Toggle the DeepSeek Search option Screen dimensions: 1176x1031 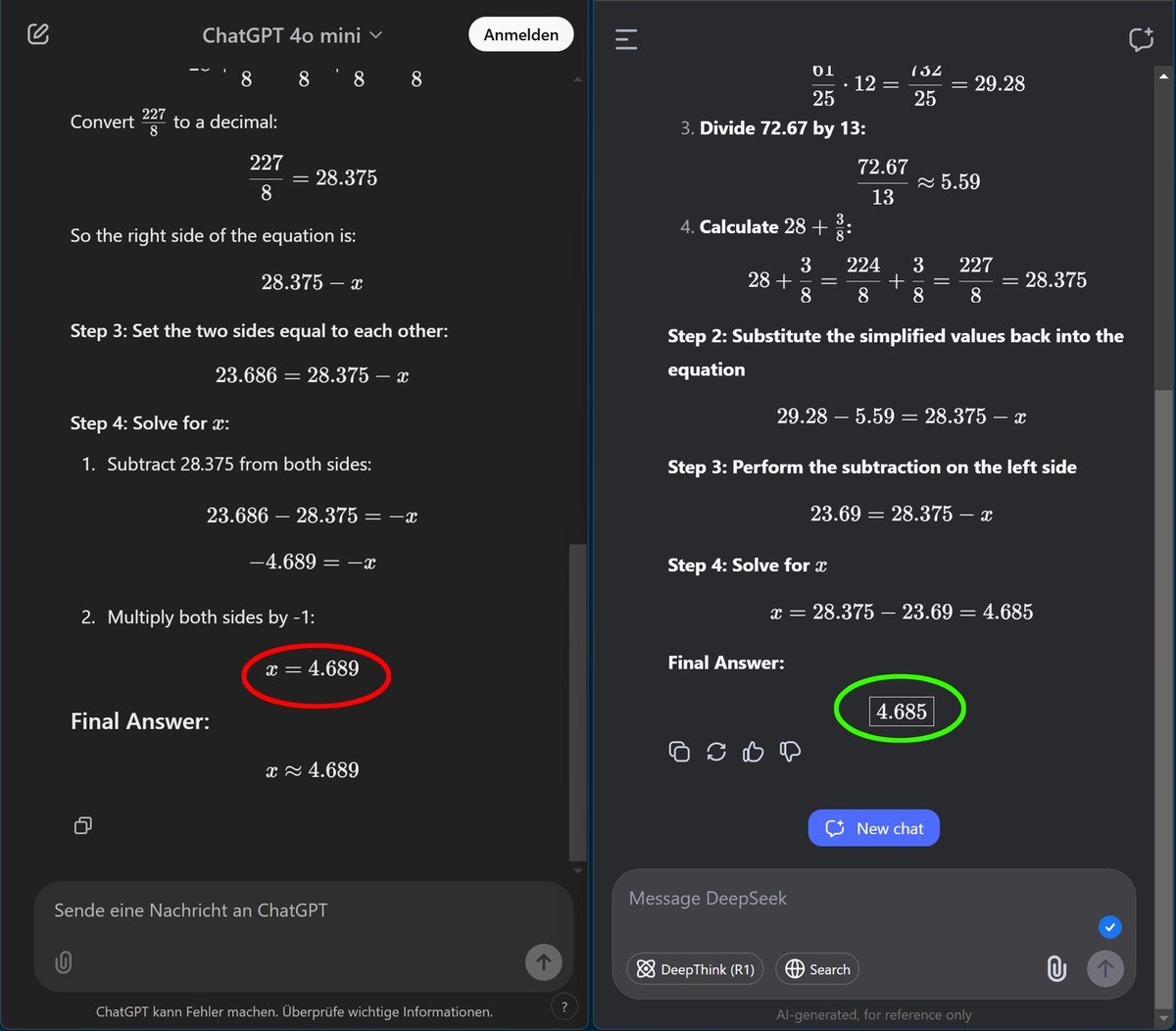817,969
